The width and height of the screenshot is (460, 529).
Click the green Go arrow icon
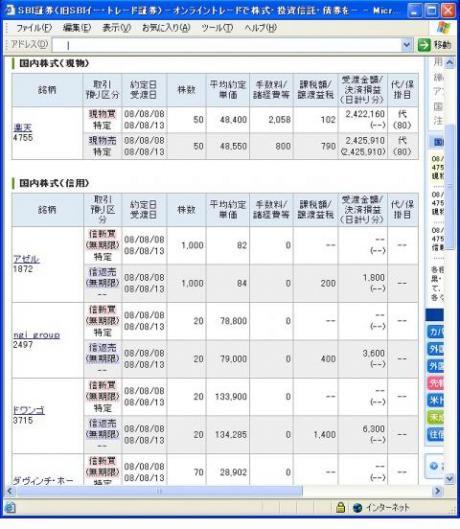[x=424, y=45]
